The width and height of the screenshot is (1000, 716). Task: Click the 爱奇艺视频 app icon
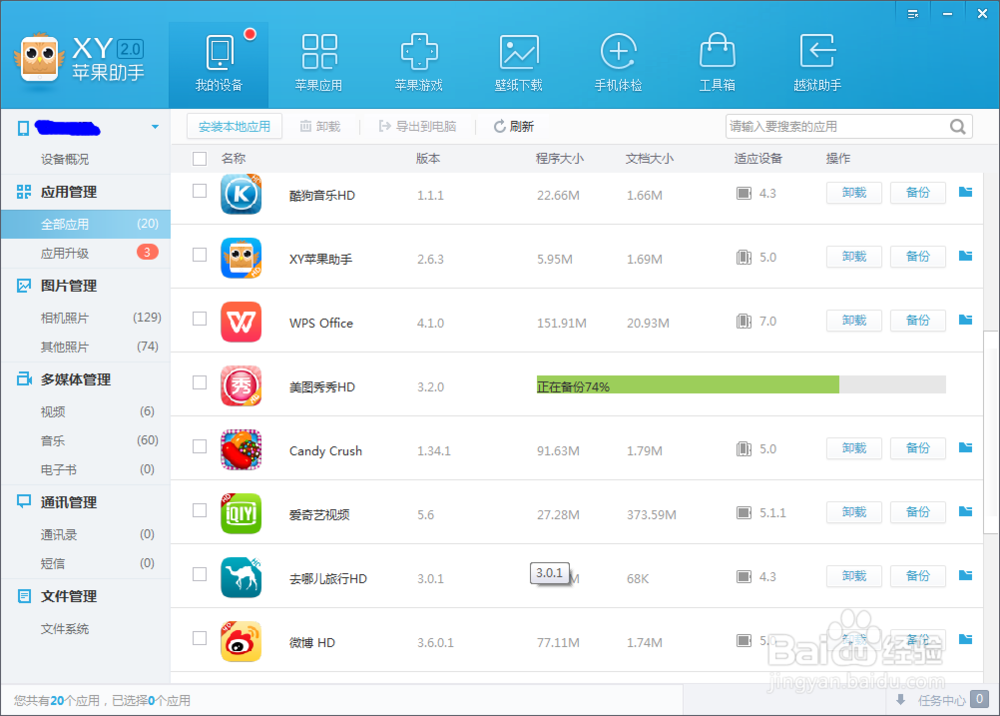click(x=241, y=513)
